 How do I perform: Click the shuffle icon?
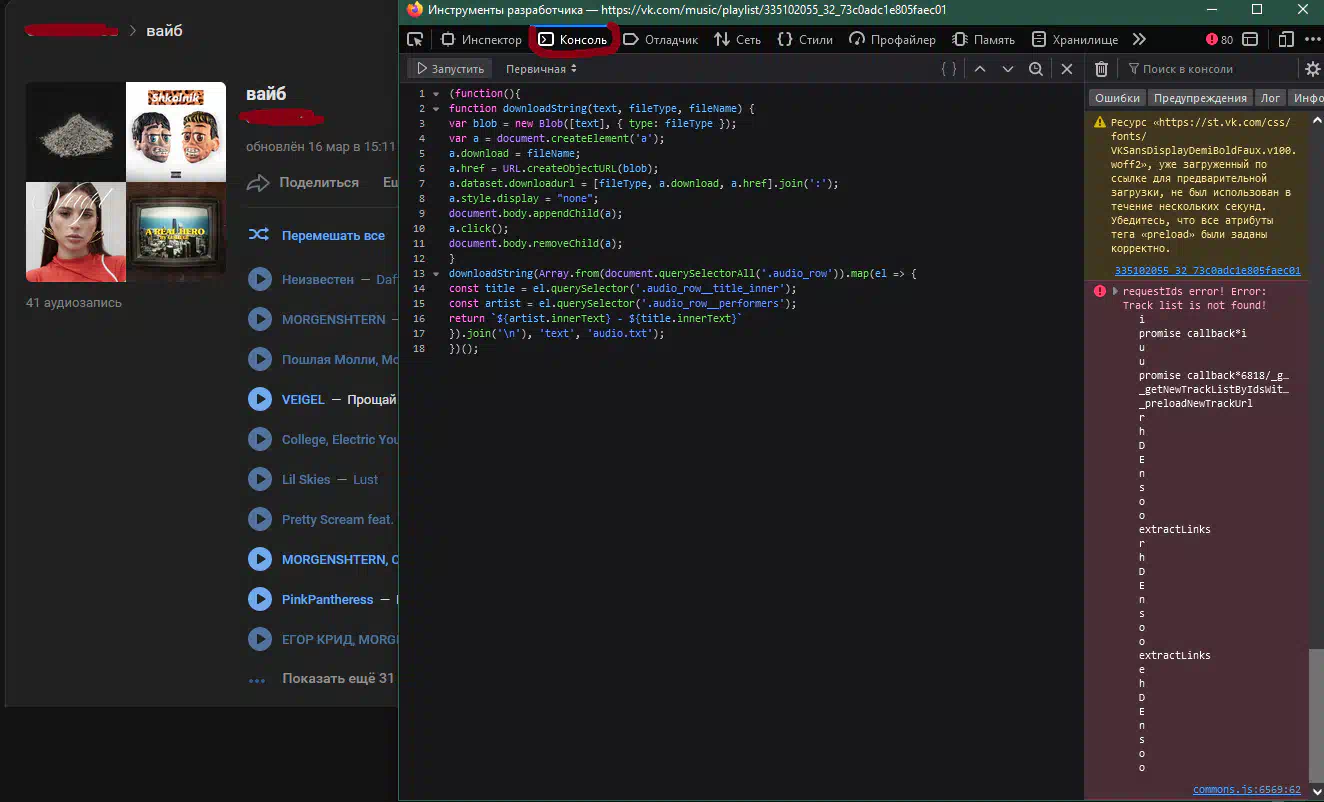[258, 235]
